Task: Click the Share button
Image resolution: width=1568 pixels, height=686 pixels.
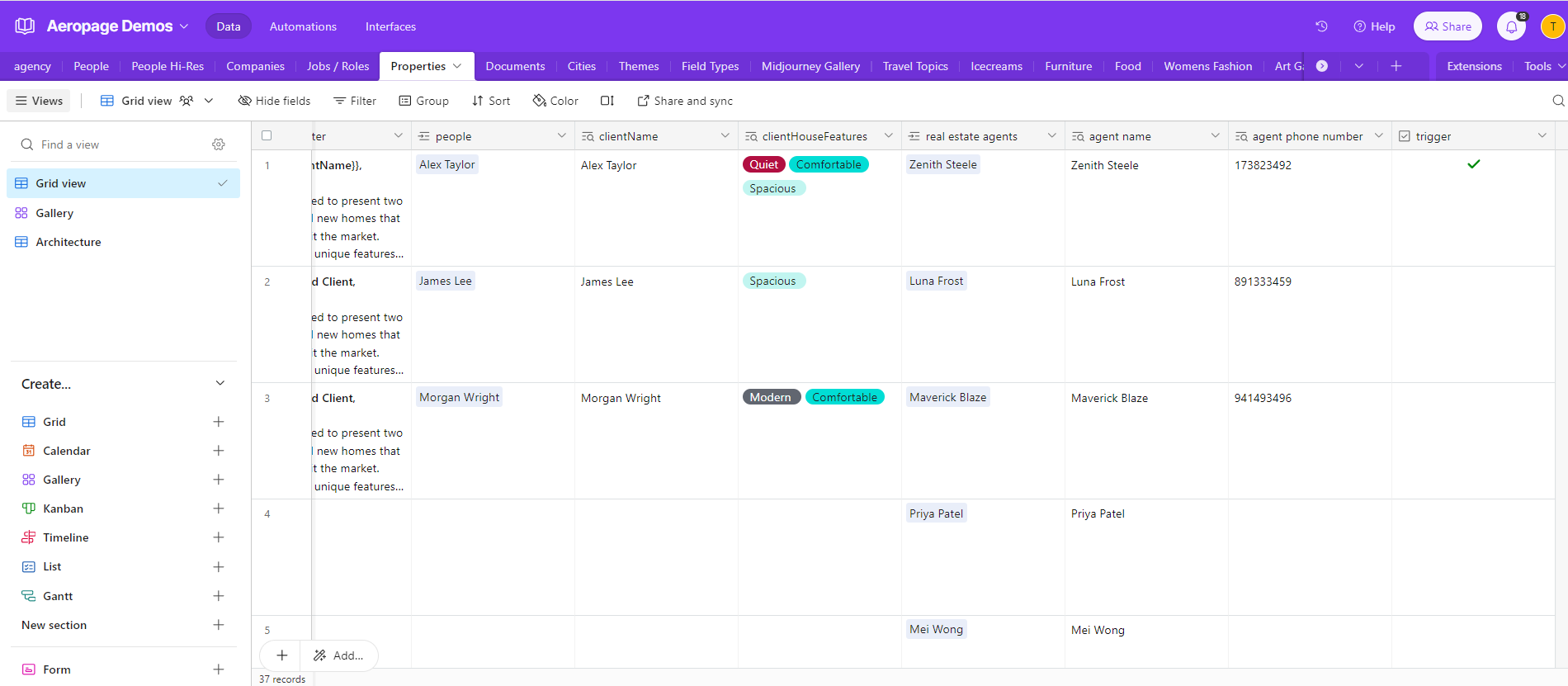Action: [x=1448, y=26]
